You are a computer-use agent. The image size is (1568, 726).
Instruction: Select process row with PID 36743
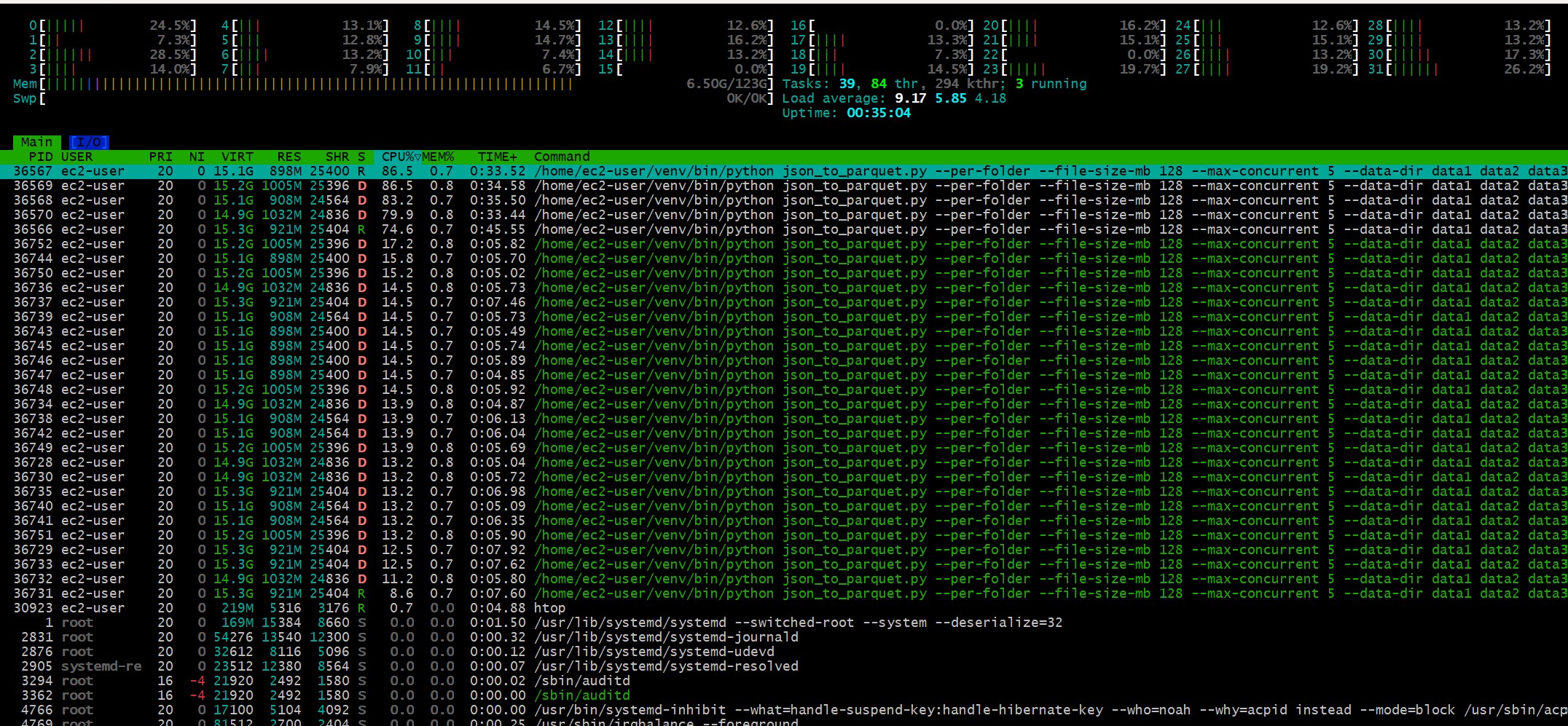pos(784,331)
